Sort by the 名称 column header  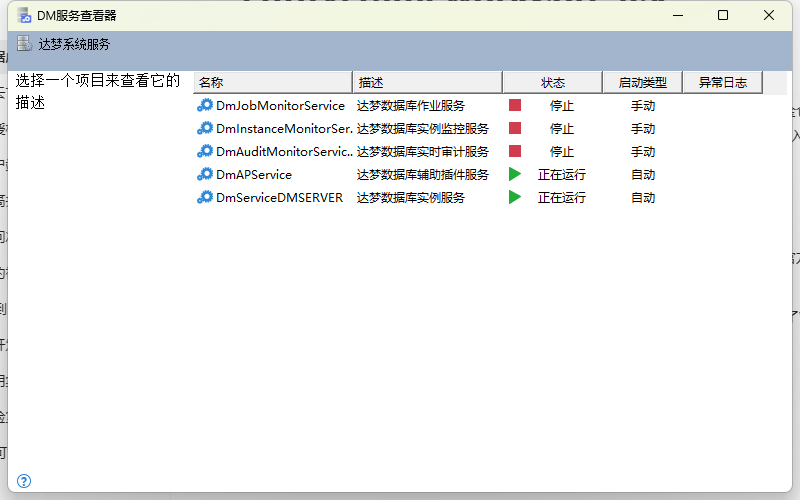pos(272,83)
